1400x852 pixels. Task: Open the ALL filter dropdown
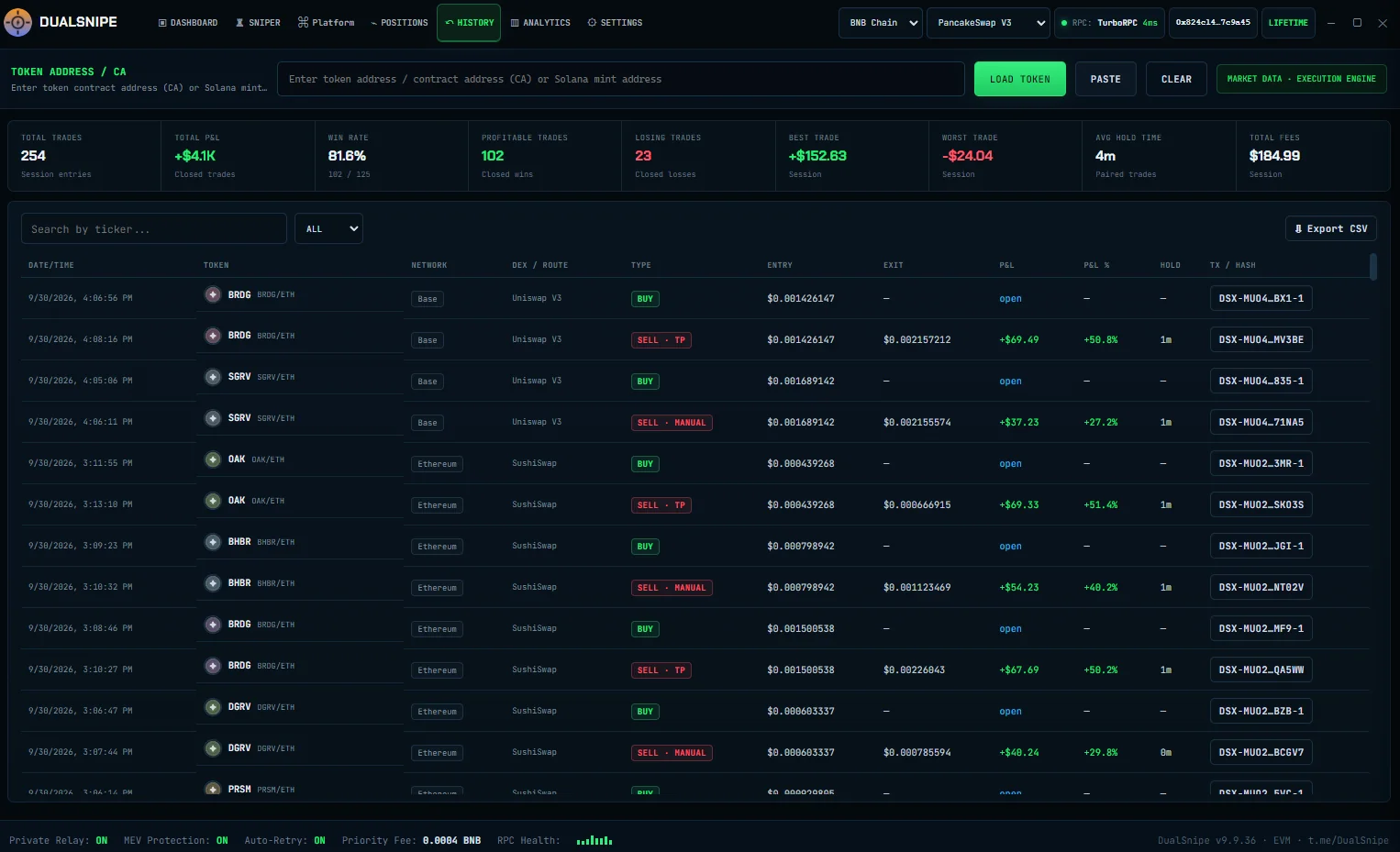(328, 228)
